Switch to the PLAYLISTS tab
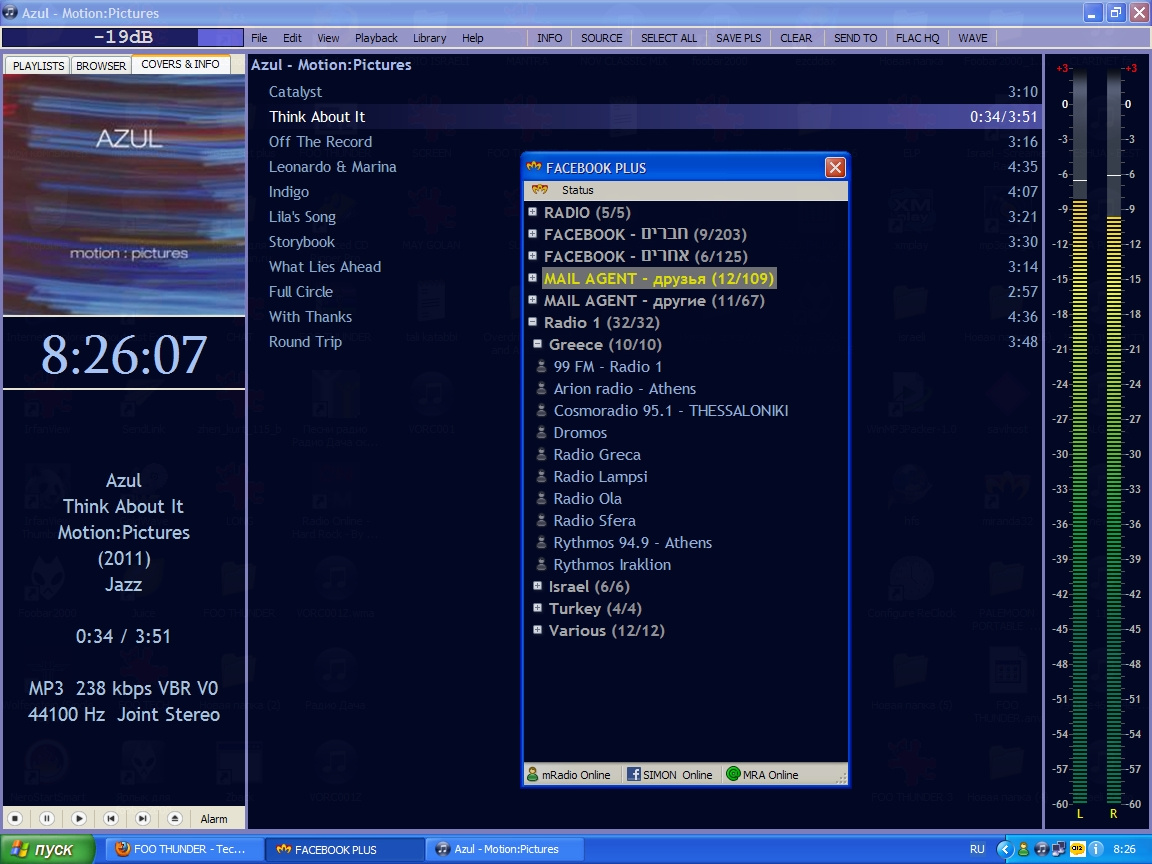 coord(38,66)
